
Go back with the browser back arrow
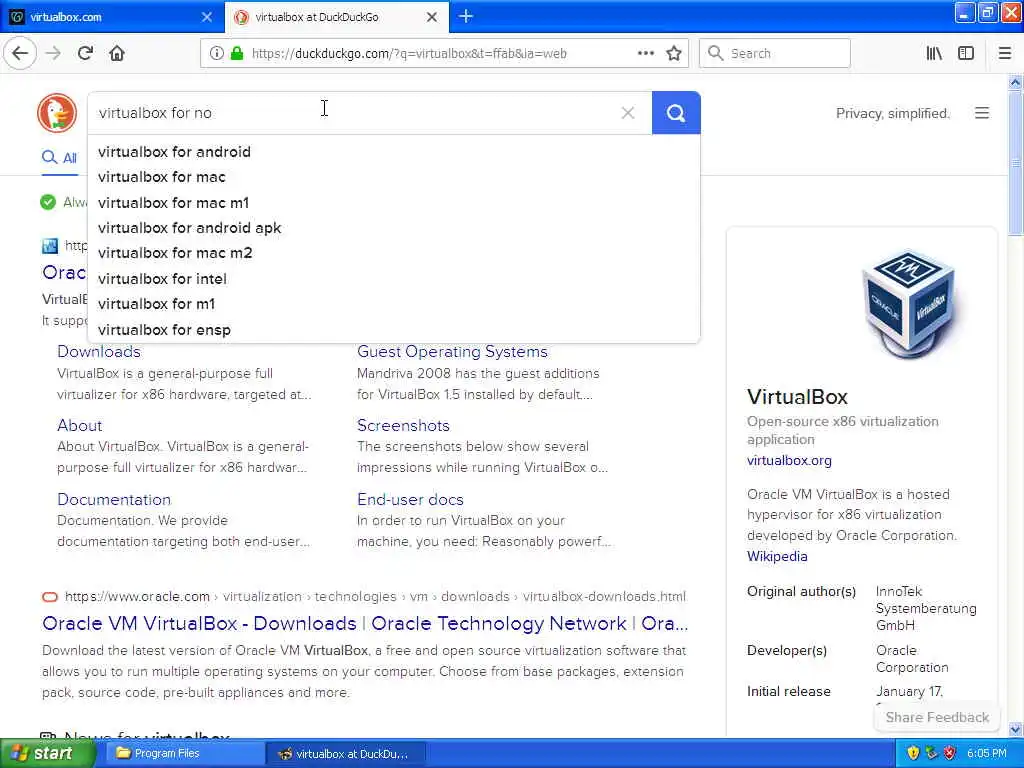20,53
